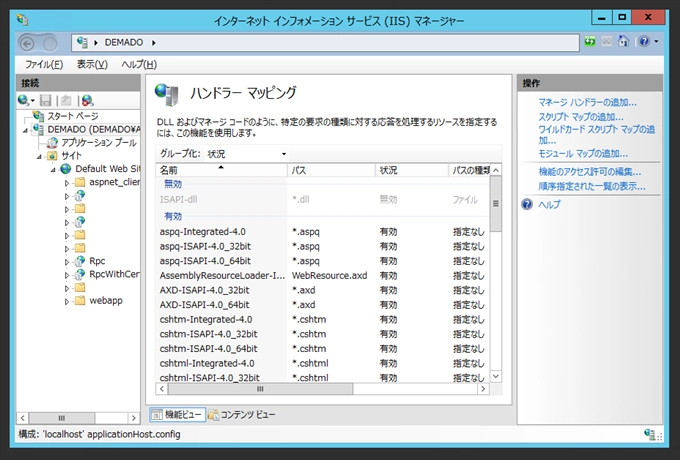Click マネージ ハンドラーの追加 link
Image resolution: width=680 pixels, height=460 pixels.
pos(587,102)
